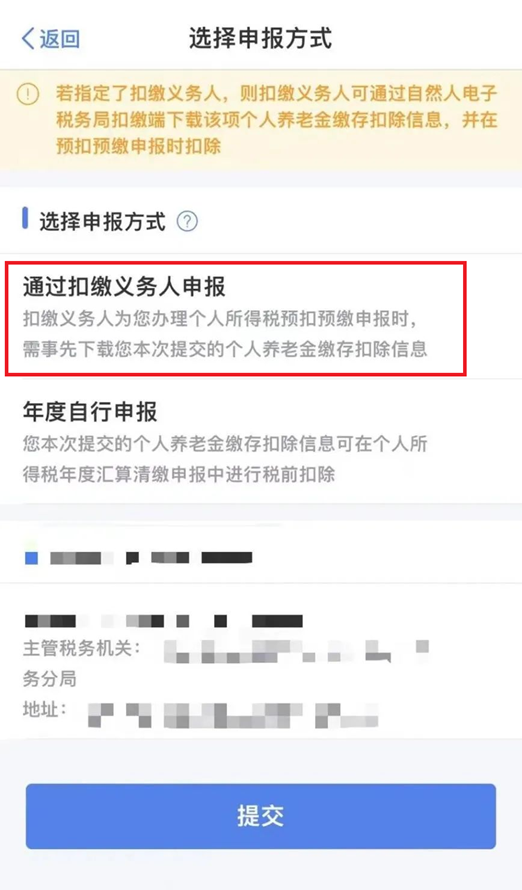Click the yellow 扣缴义务人 notice banner text
The width and height of the screenshot is (522, 890).
tap(276, 120)
